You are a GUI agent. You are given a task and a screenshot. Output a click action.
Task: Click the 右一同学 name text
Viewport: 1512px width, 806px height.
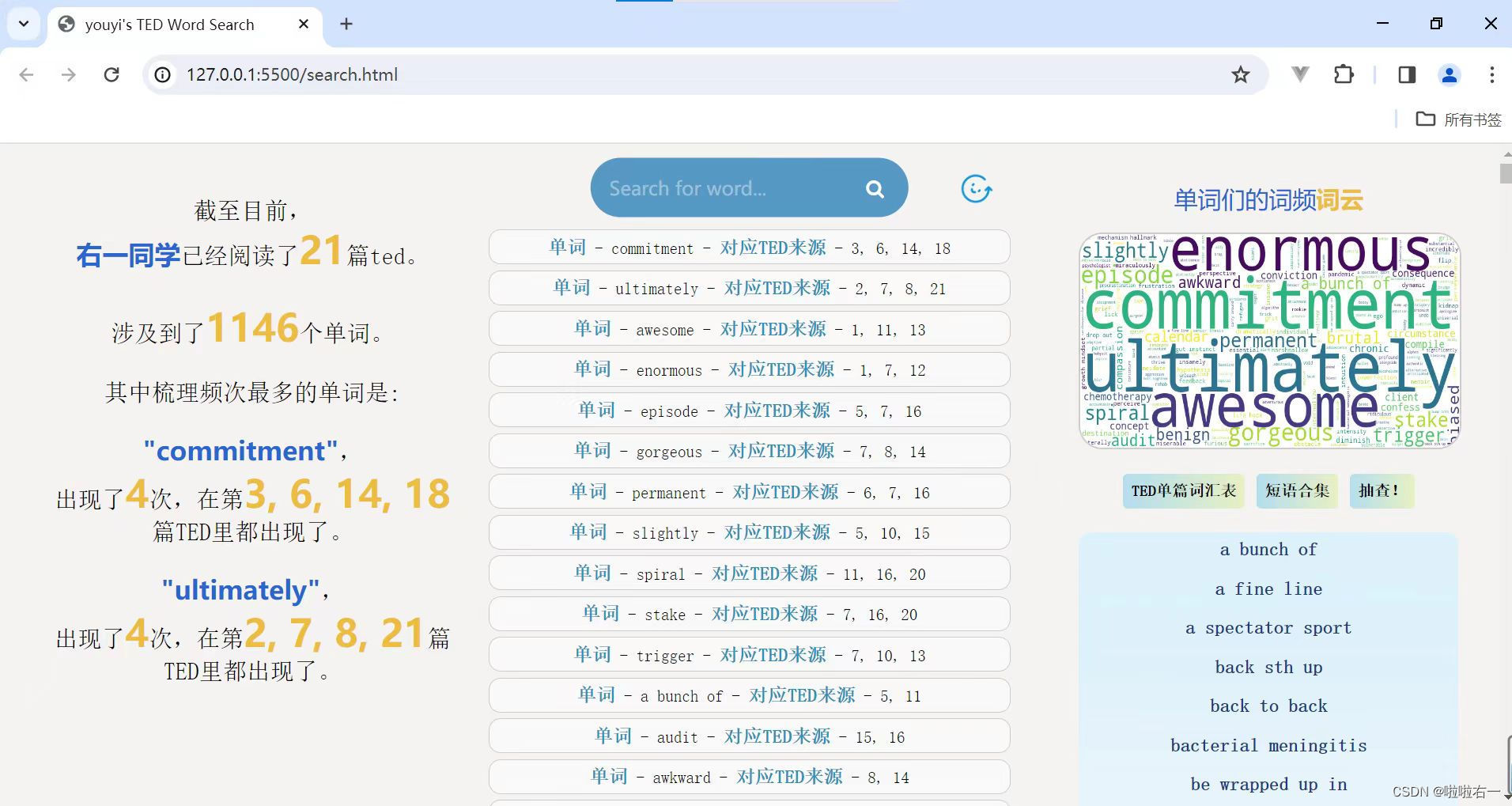coord(128,255)
